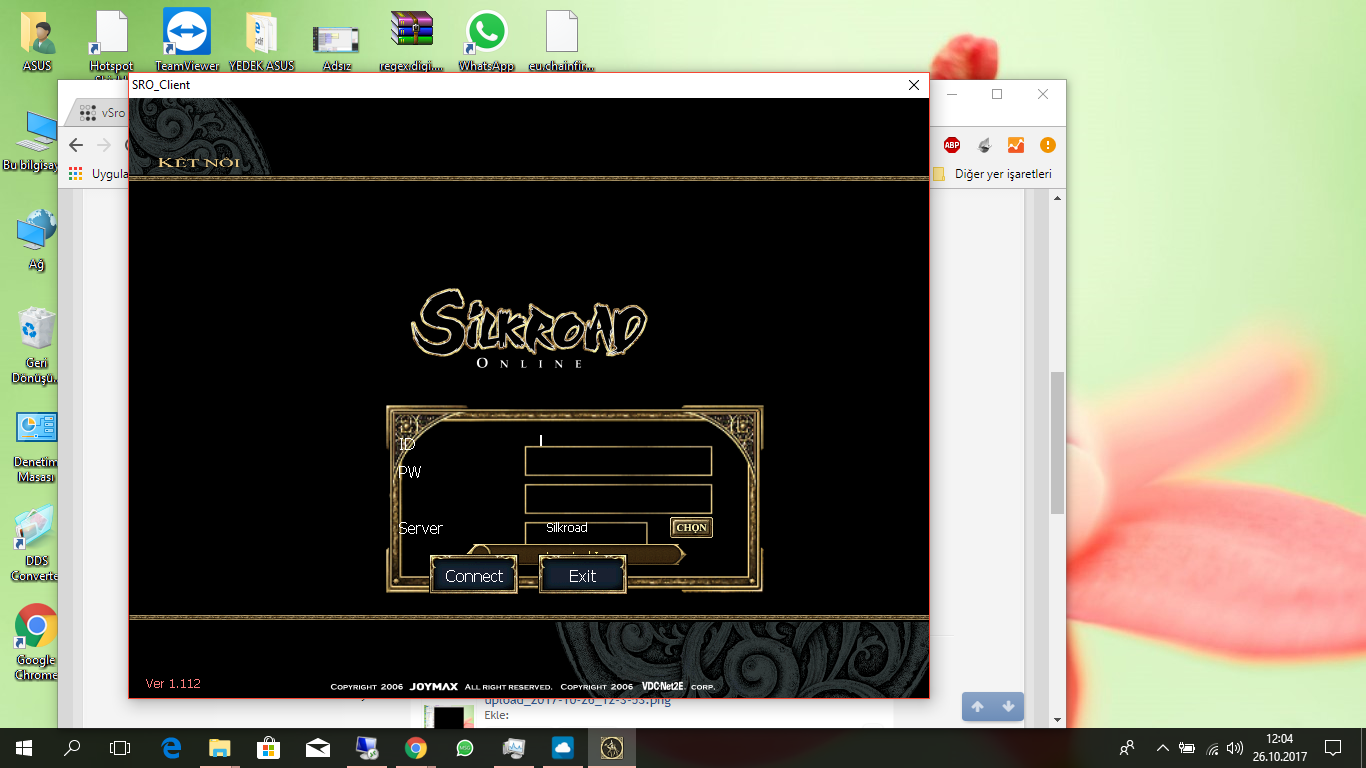The image size is (1366, 768).
Task: Click Chrome back navigation arrow
Action: [76, 145]
